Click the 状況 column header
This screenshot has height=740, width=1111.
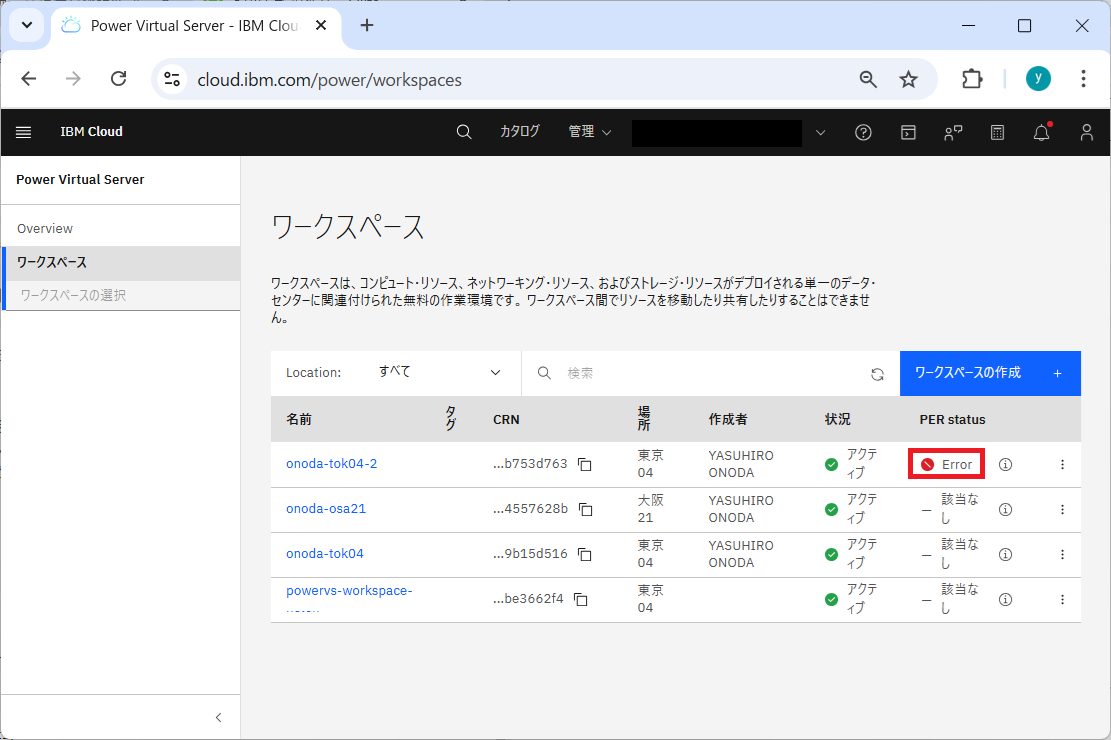click(838, 420)
